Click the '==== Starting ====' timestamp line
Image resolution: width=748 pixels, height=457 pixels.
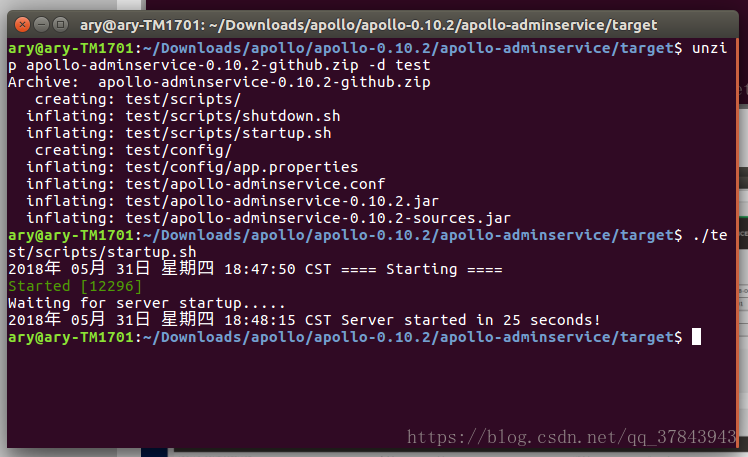point(255,269)
